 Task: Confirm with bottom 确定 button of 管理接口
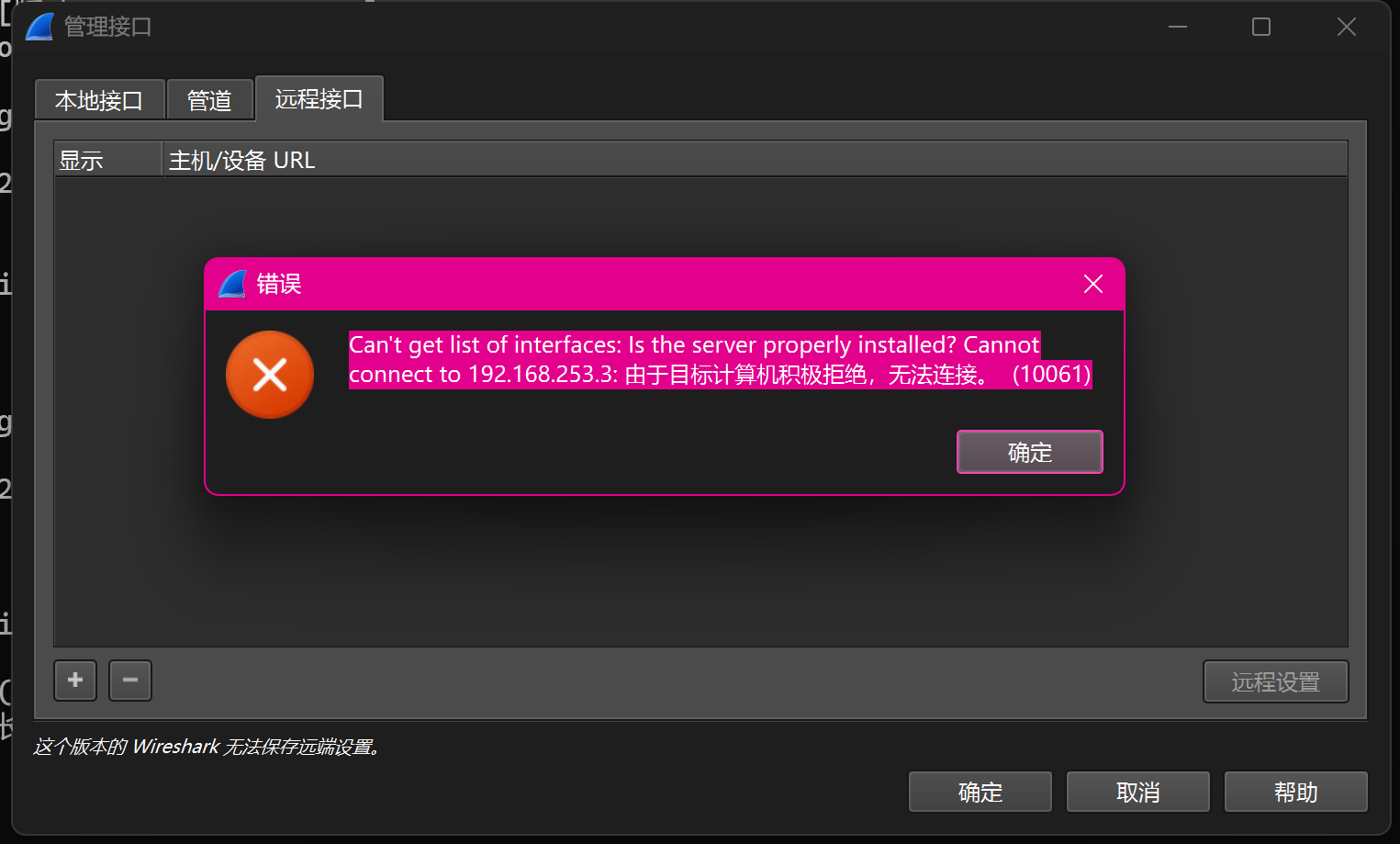[x=980, y=792]
